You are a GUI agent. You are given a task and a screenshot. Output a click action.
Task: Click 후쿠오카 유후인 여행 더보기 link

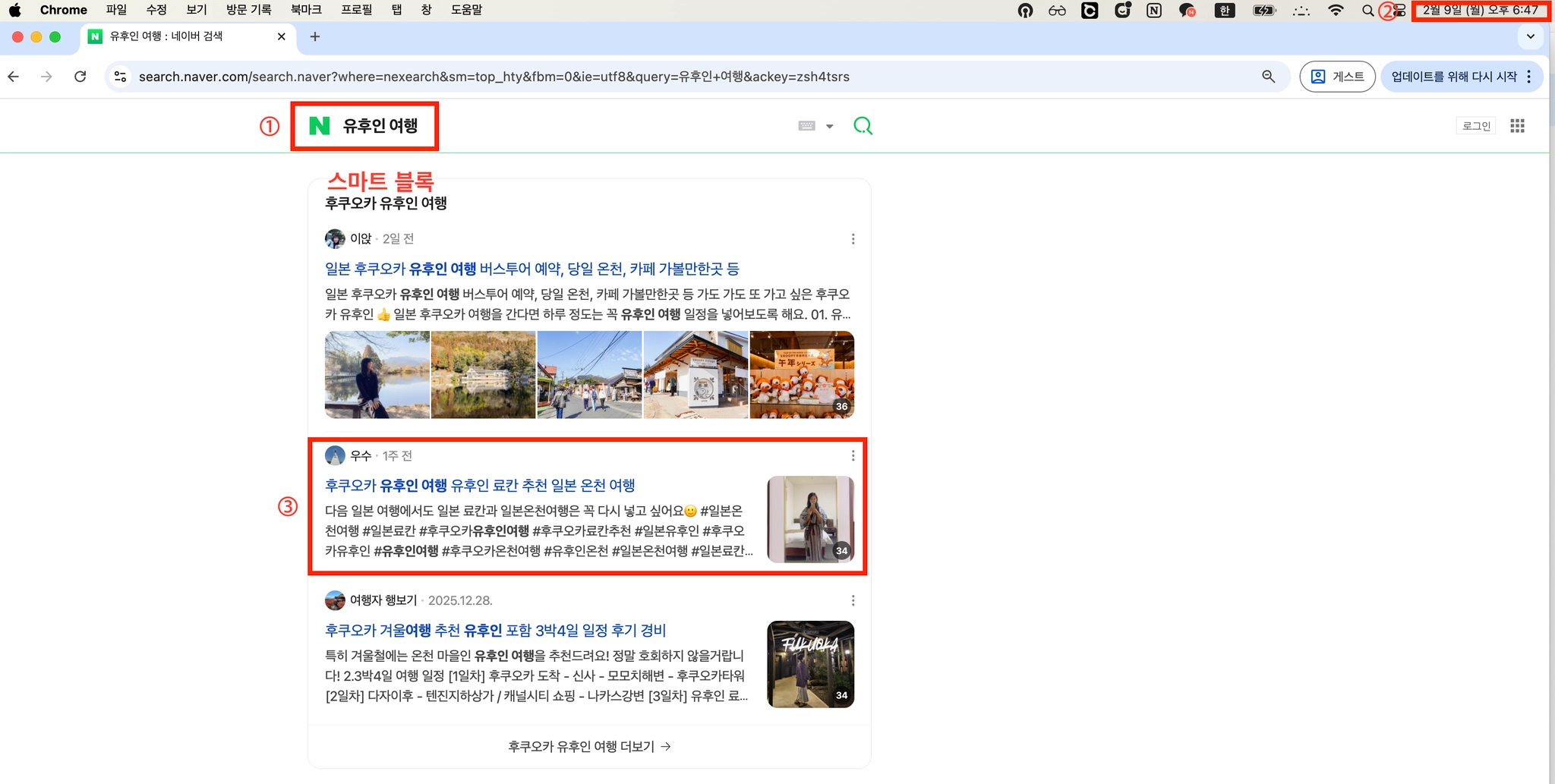point(589,747)
